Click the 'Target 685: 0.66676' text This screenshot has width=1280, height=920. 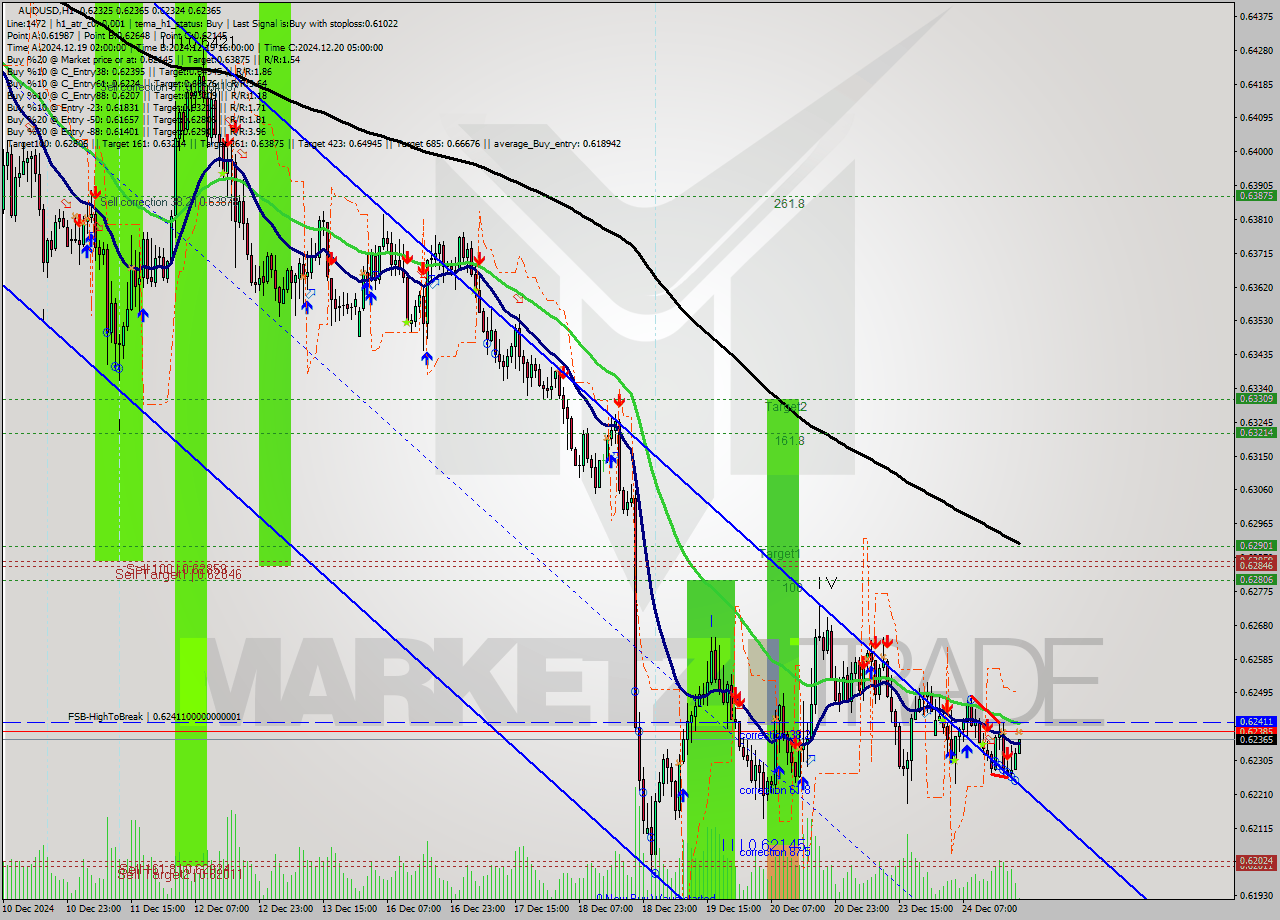(438, 143)
